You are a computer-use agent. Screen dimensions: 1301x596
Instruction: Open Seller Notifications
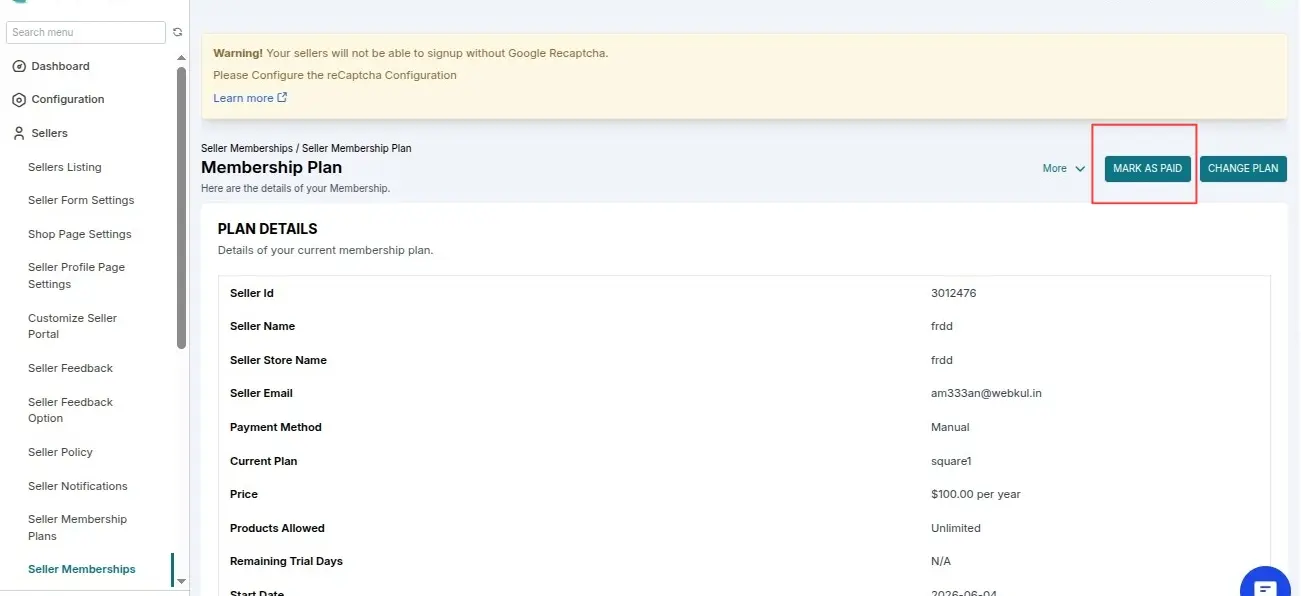[x=78, y=486]
